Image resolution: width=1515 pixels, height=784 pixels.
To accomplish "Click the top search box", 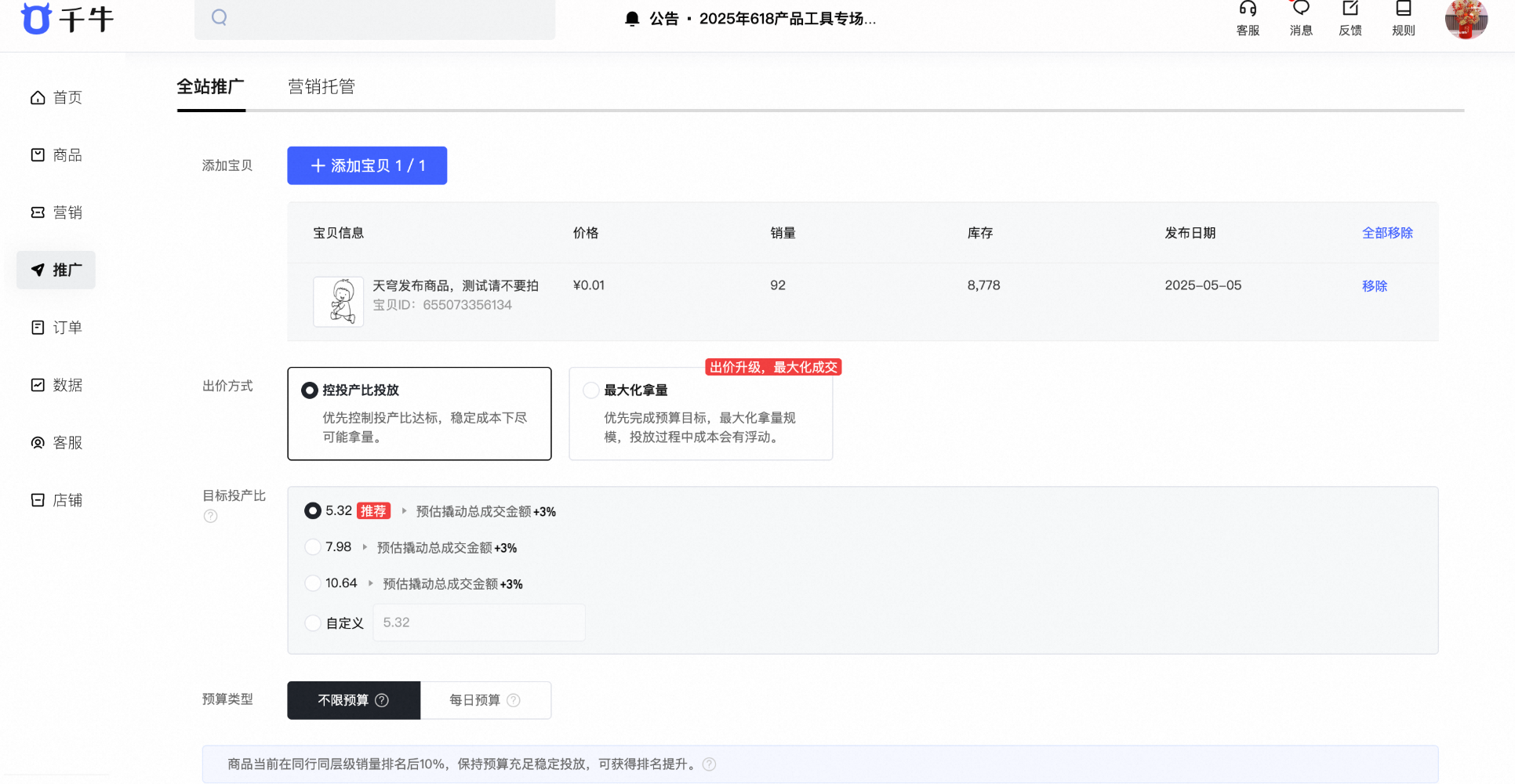I will [x=375, y=18].
